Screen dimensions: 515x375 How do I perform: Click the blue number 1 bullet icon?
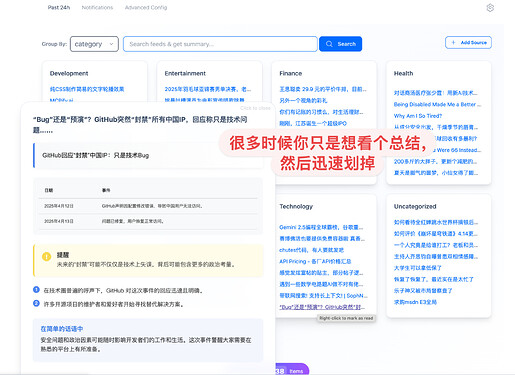point(36,290)
